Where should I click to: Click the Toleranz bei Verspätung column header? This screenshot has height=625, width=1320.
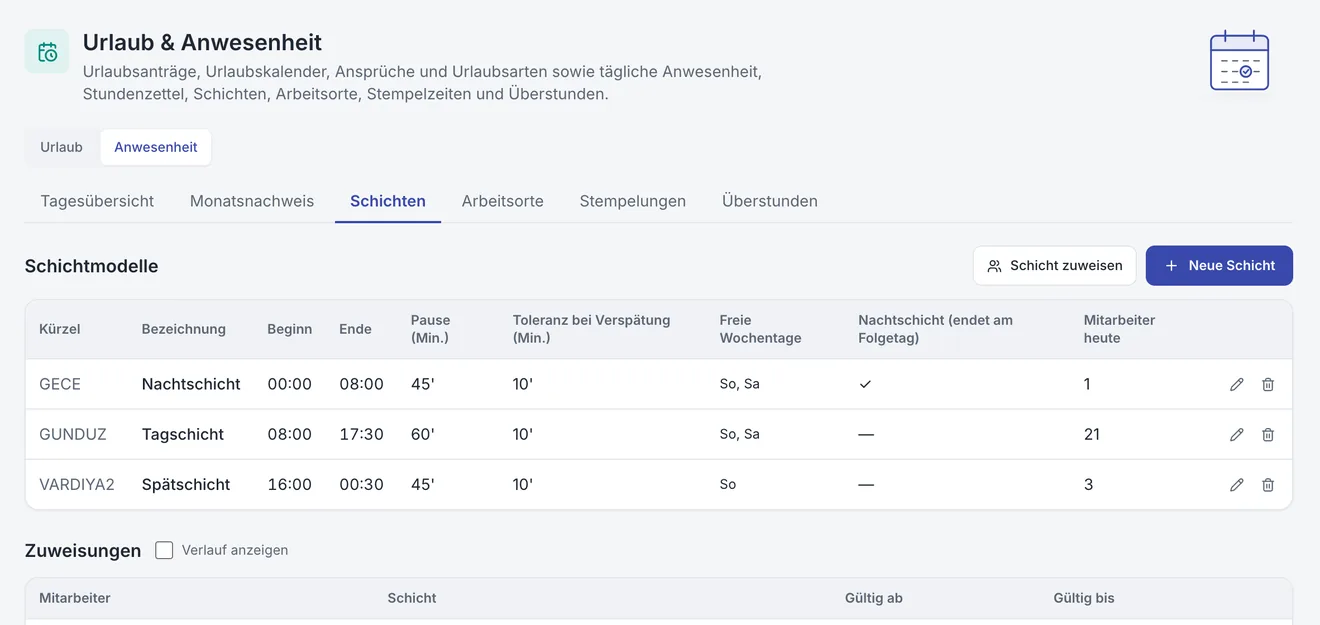(x=592, y=329)
